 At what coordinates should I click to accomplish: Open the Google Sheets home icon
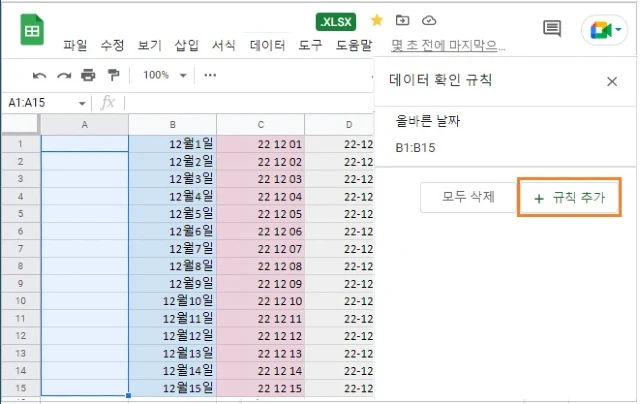click(x=32, y=30)
